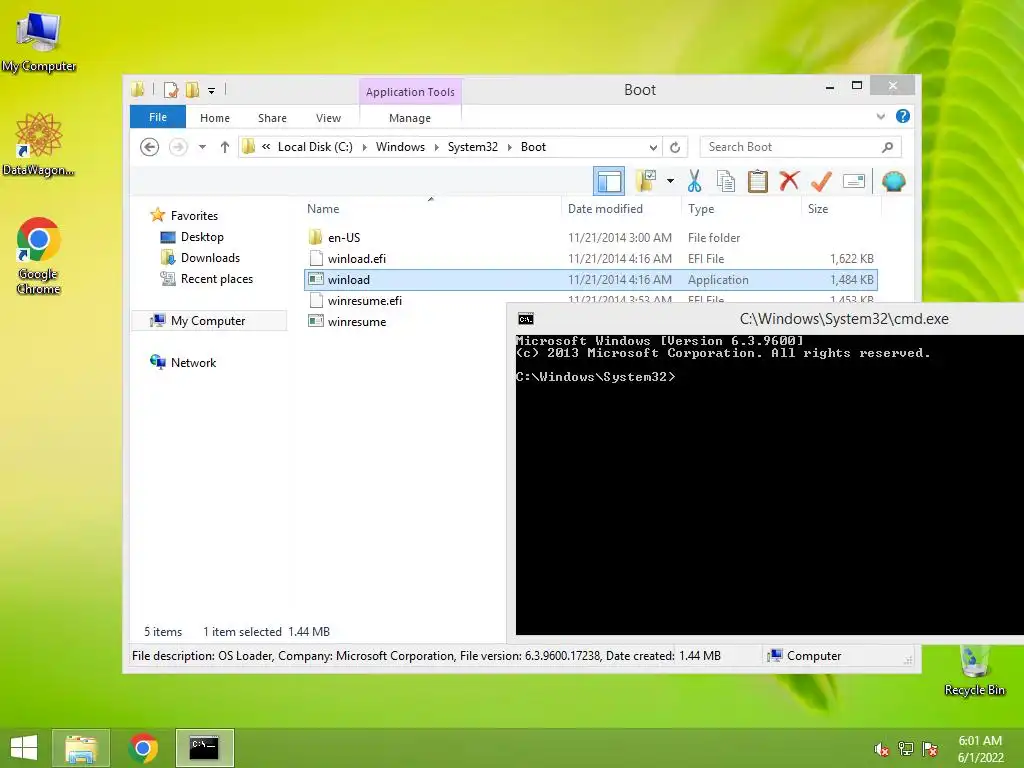Viewport: 1024px width, 768px height.
Task: Click Windows in the address path
Action: click(x=400, y=147)
